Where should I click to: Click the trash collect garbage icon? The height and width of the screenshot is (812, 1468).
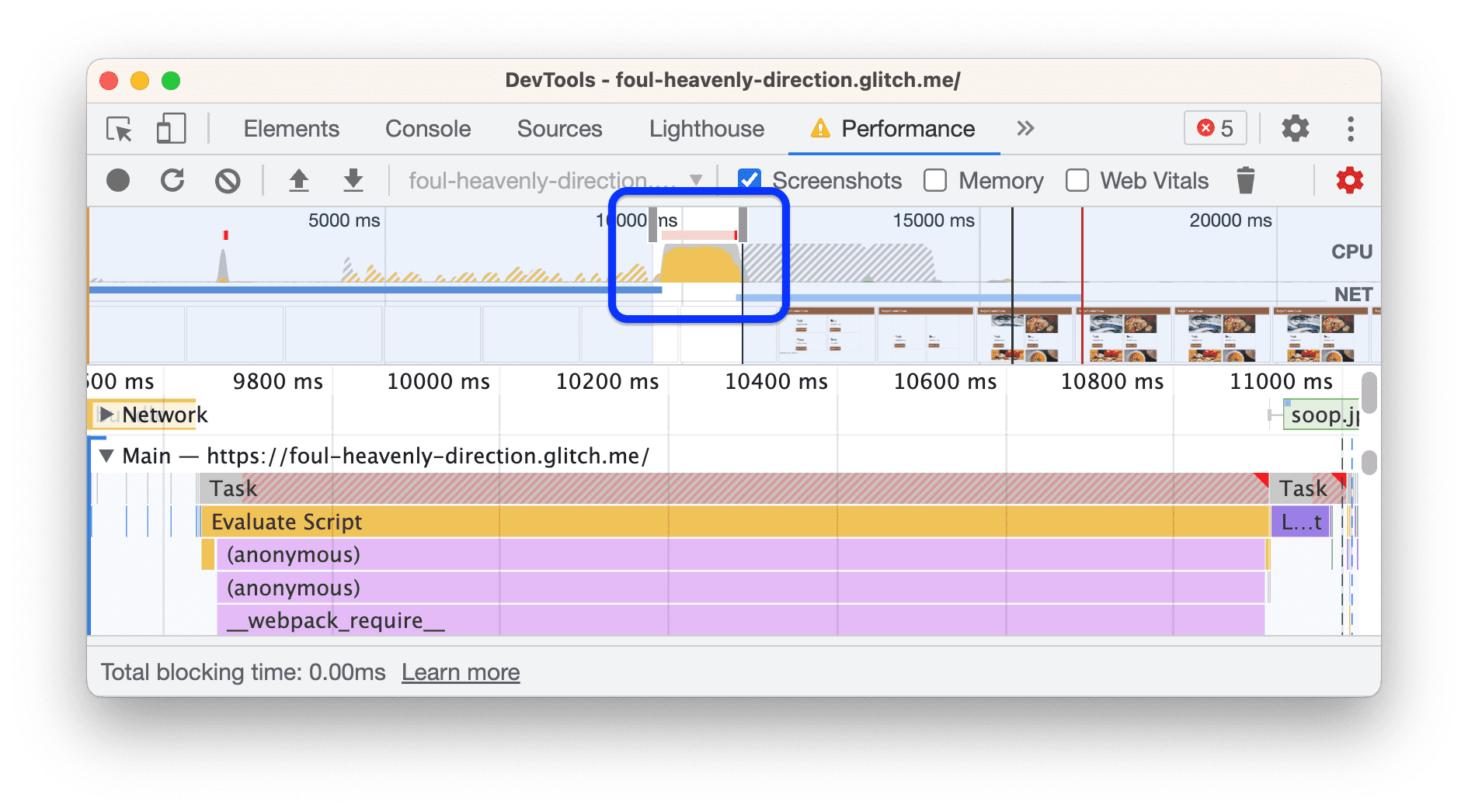1245,181
